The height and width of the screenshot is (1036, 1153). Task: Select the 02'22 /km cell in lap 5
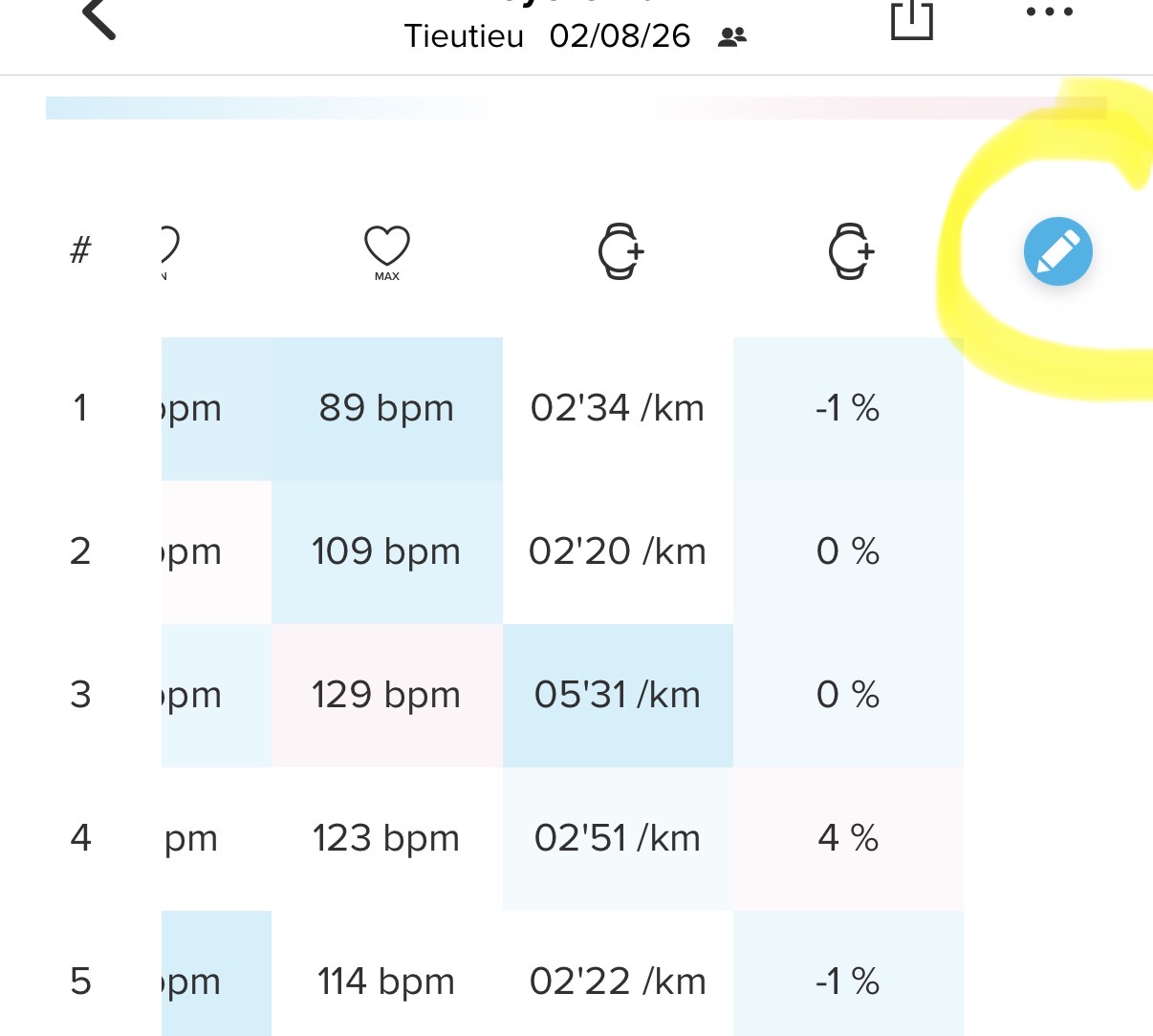(618, 974)
